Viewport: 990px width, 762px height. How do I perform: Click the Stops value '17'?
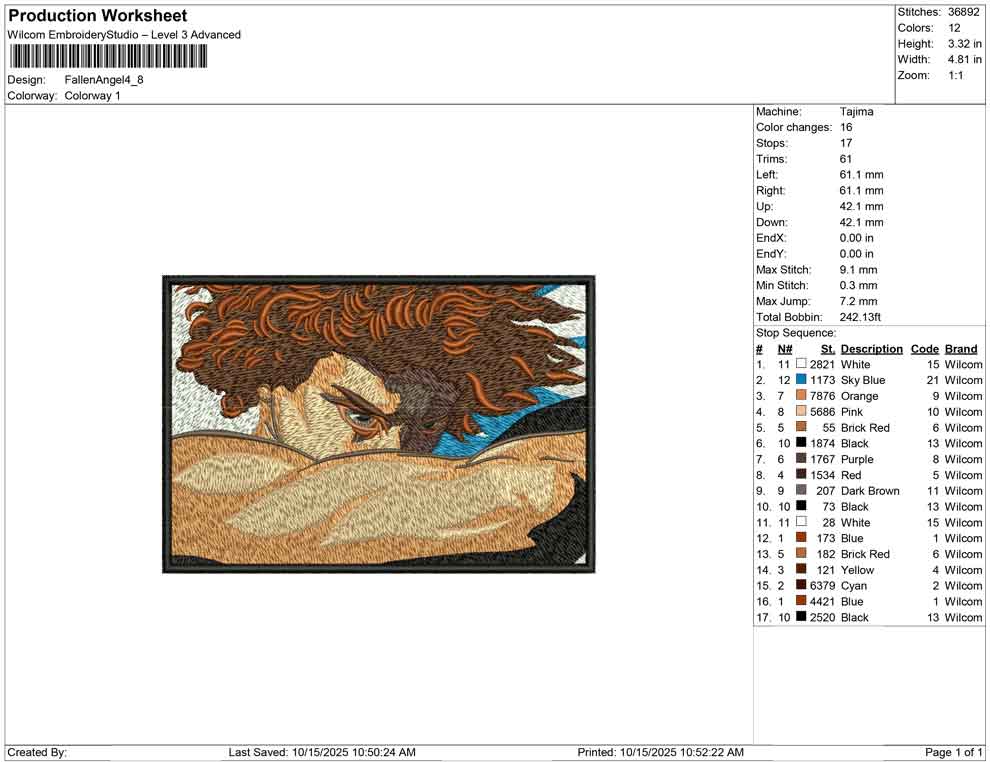pyautogui.click(x=846, y=143)
